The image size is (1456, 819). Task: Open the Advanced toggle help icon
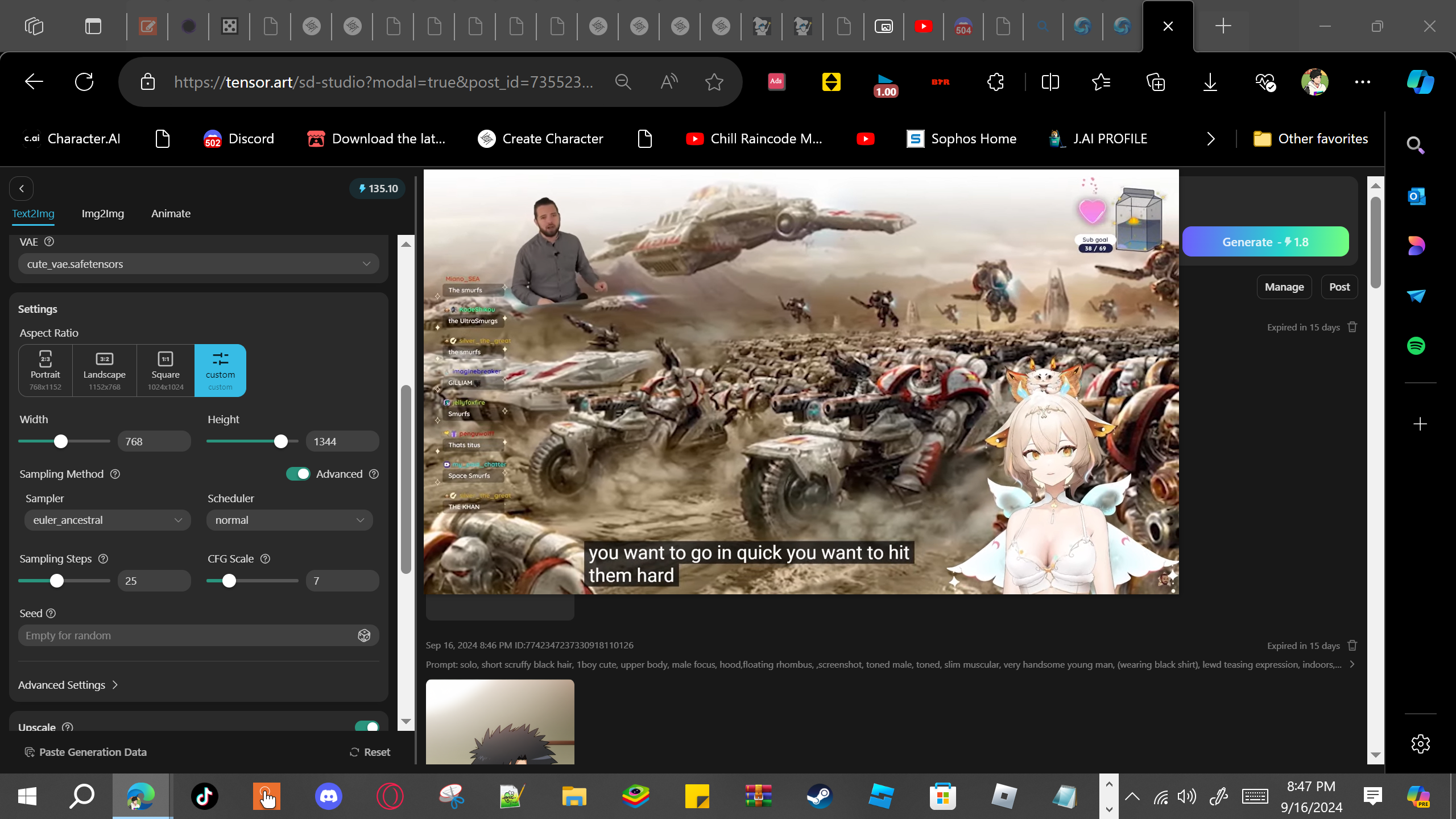pyautogui.click(x=374, y=474)
